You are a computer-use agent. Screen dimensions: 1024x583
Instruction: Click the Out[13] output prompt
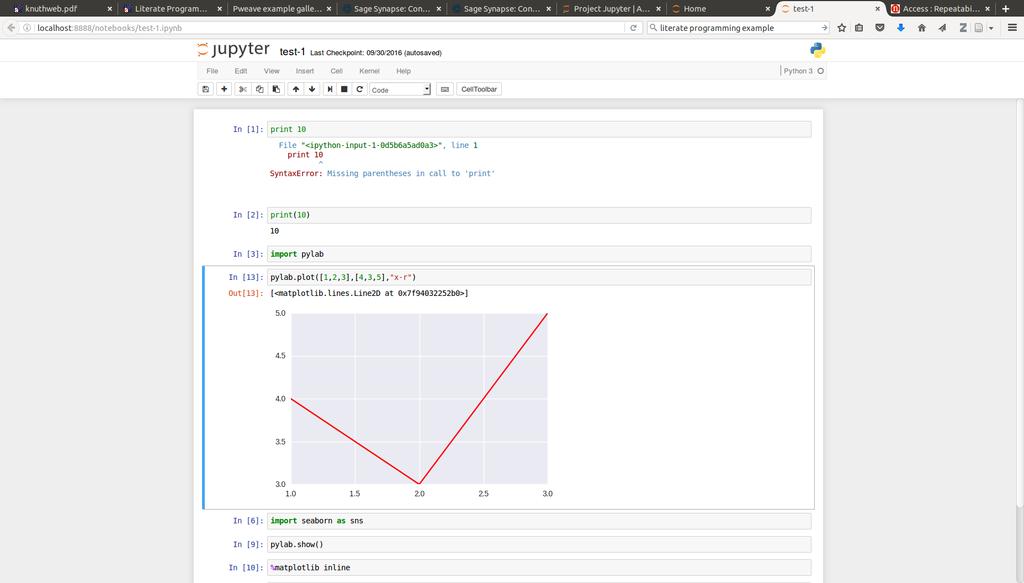point(246,294)
